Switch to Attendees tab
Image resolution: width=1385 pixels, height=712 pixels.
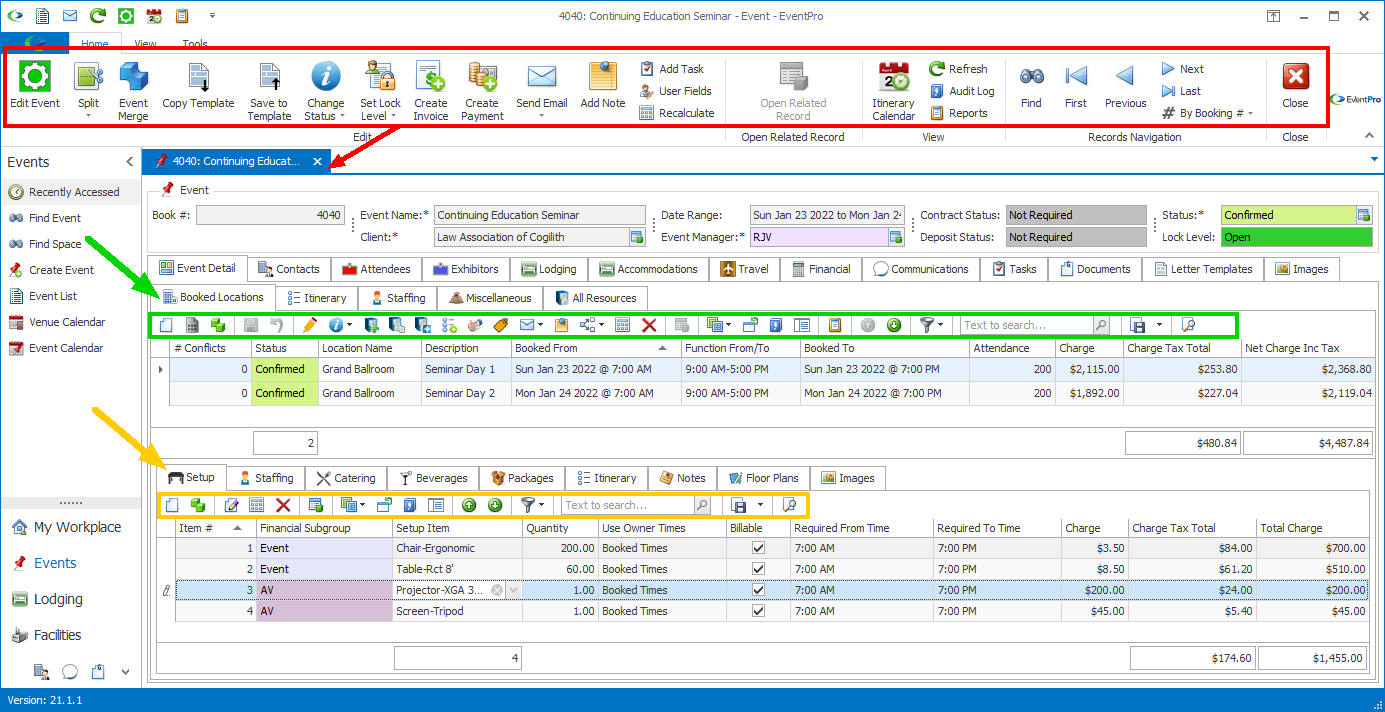[x=376, y=269]
